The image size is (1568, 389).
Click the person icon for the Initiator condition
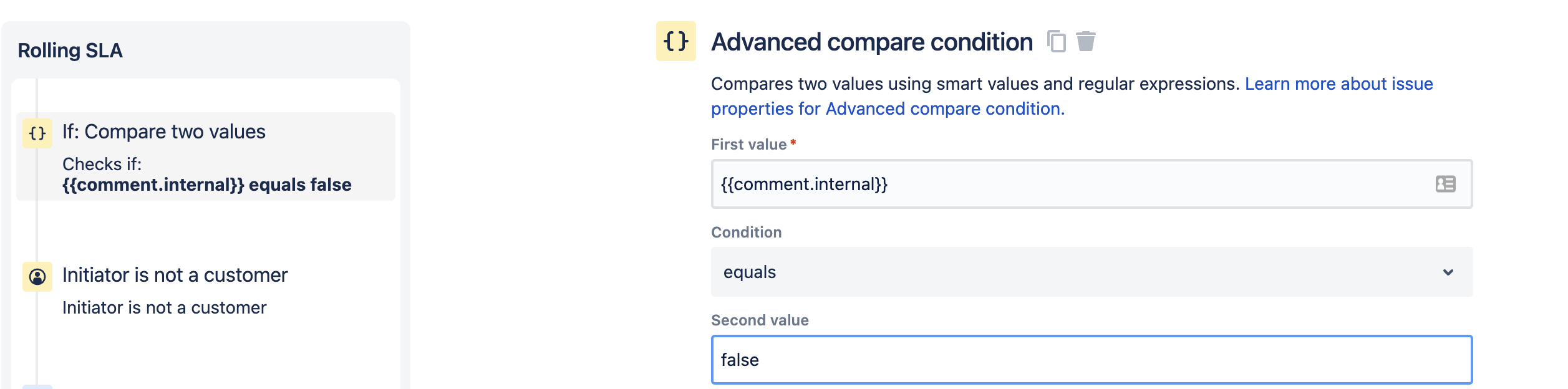point(37,277)
